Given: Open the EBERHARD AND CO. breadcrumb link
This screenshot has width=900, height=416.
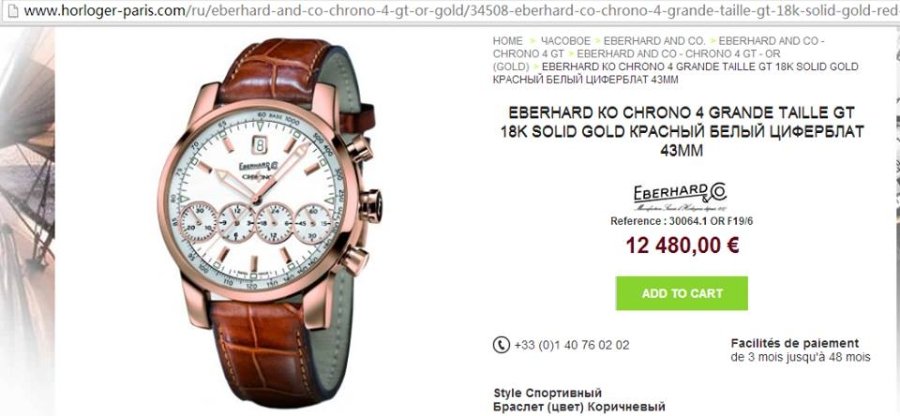Looking at the screenshot, I should (654, 41).
